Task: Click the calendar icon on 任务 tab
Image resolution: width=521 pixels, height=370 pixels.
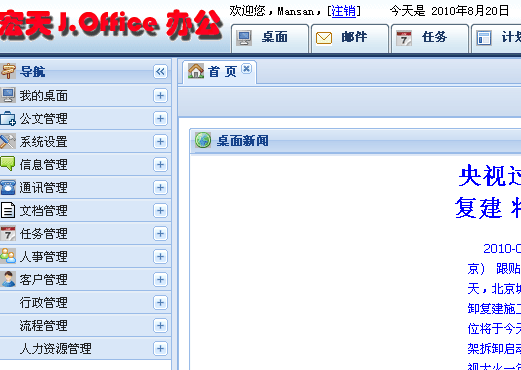Action: pos(404,38)
